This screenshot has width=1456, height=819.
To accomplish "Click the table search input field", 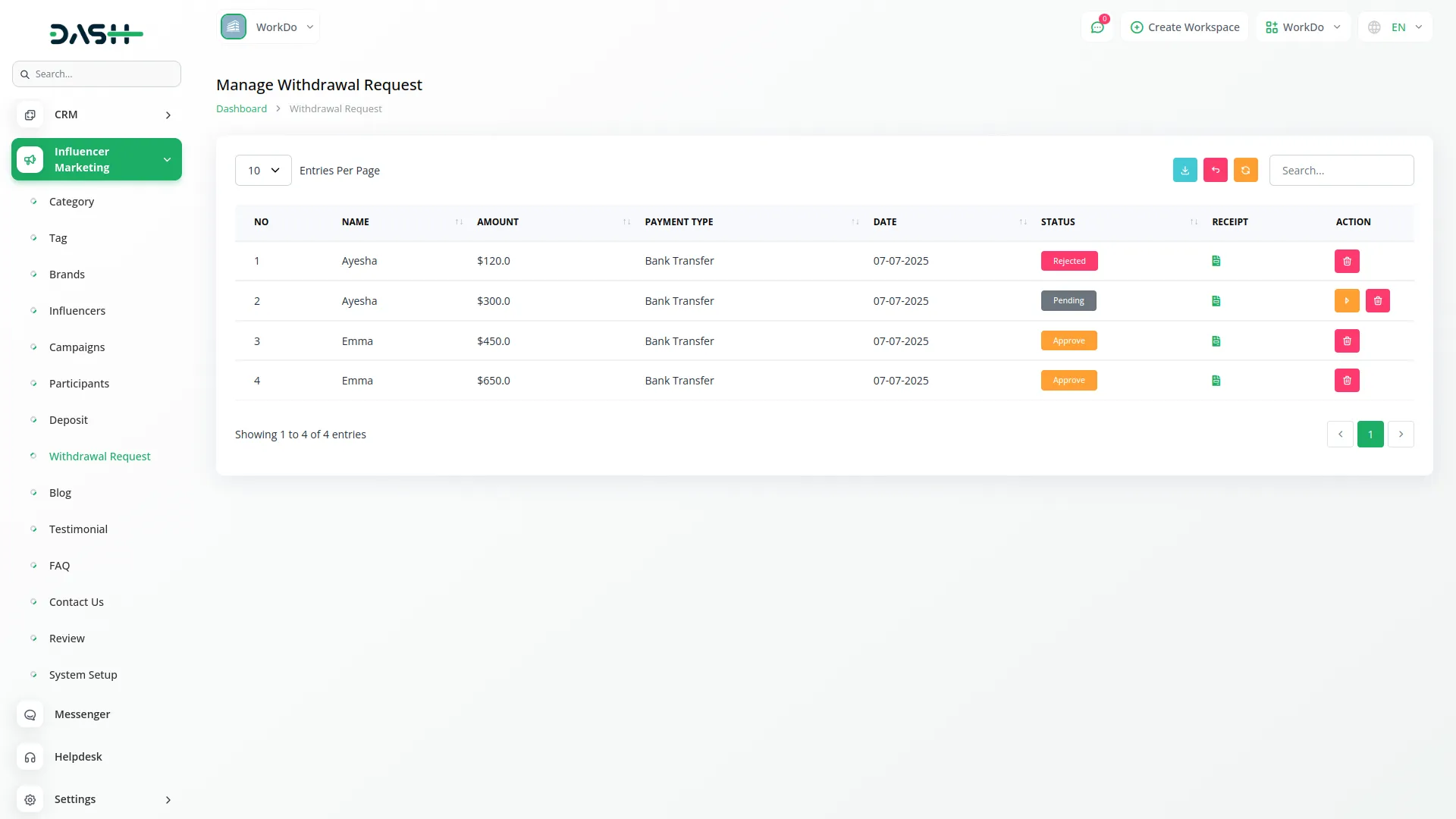I will (x=1341, y=171).
